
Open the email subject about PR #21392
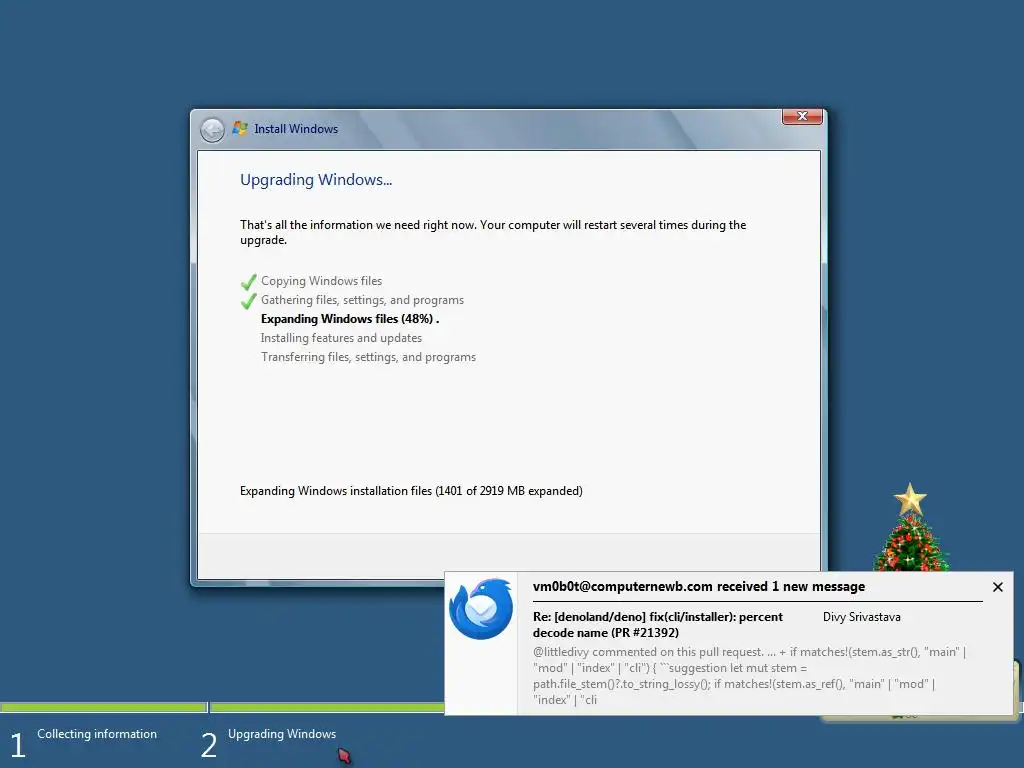658,624
